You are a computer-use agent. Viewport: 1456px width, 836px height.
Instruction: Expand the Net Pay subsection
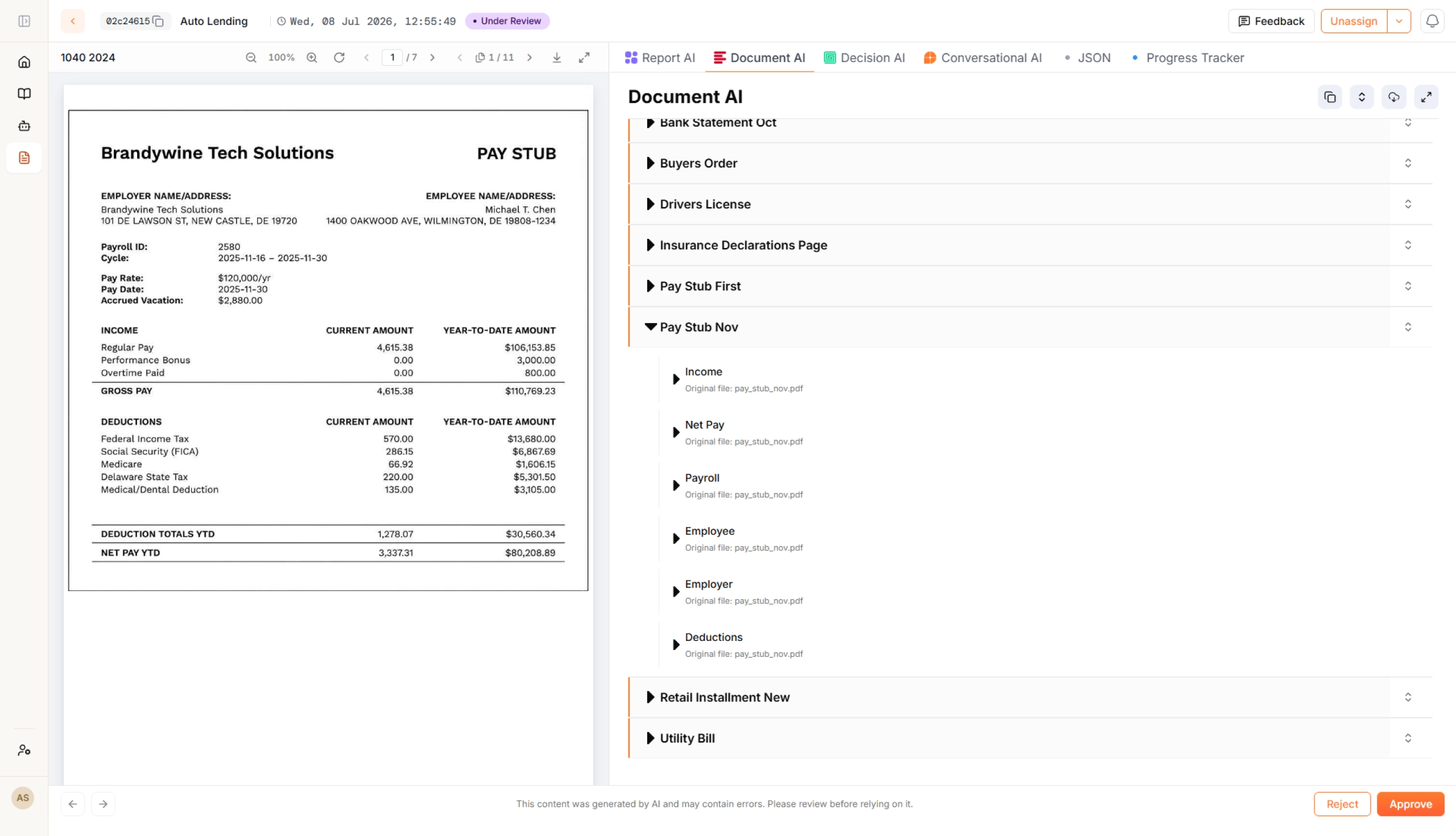[x=676, y=432]
